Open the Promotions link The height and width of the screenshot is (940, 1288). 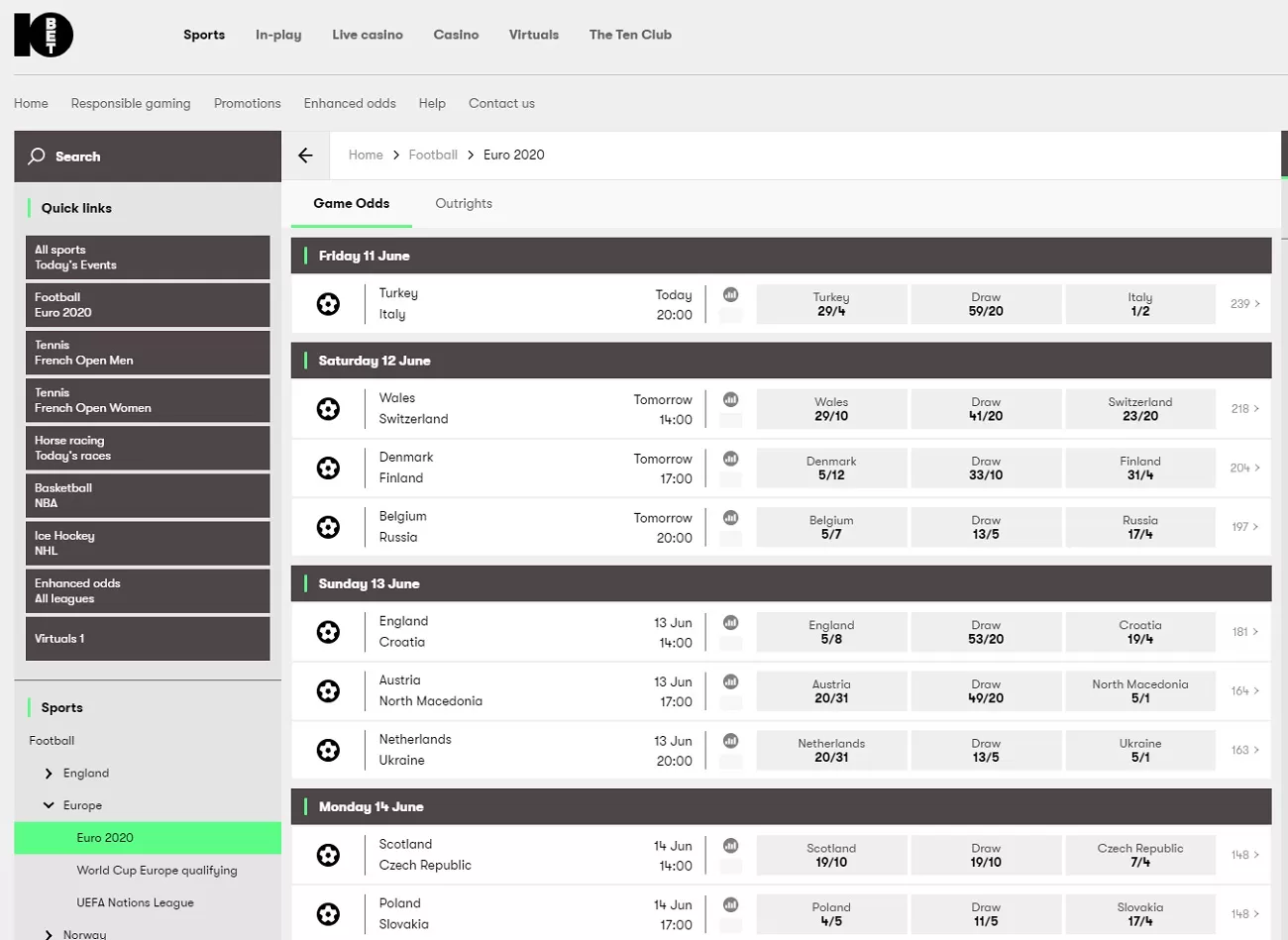pyautogui.click(x=248, y=103)
